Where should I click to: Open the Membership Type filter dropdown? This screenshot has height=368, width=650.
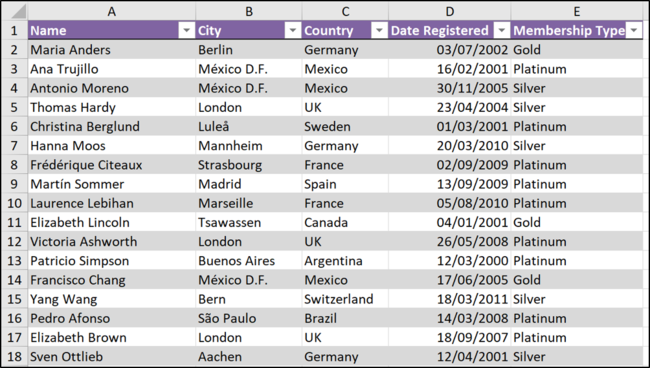(x=634, y=31)
